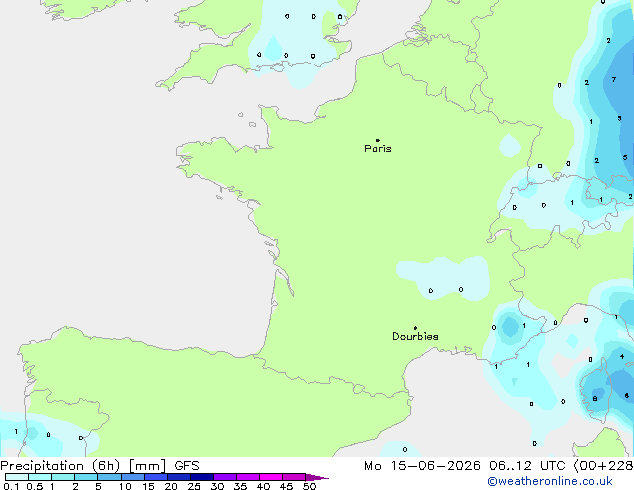The width and height of the screenshot is (634, 490).
Task: Select the magenta 50 mm legend arrow
Action: (x=317, y=477)
